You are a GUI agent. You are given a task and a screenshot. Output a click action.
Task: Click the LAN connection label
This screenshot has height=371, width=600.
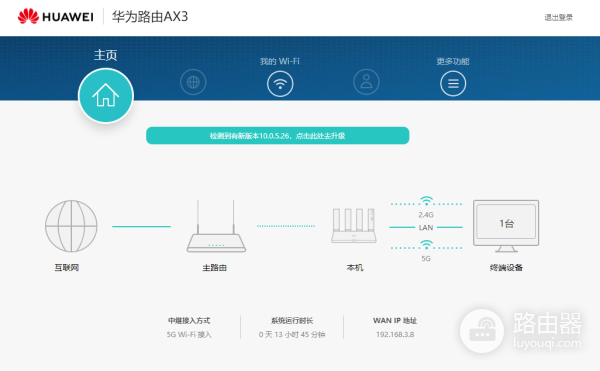[426, 228]
